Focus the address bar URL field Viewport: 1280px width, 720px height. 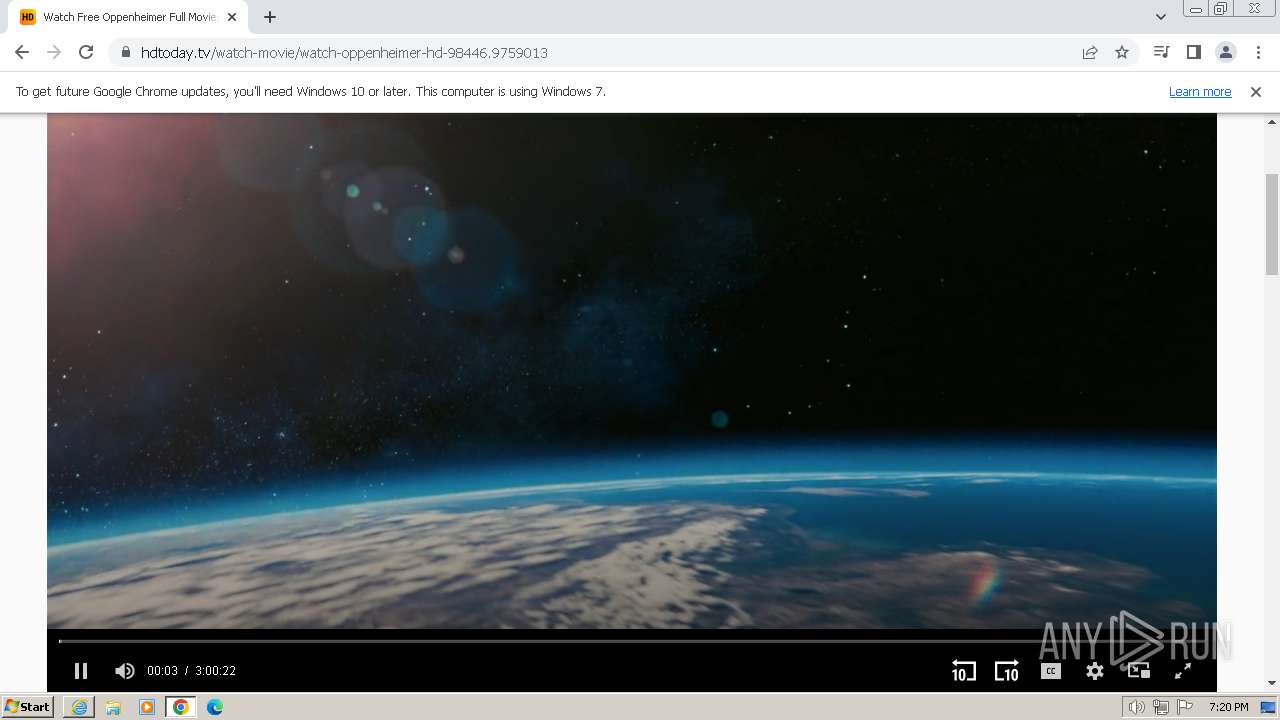point(600,53)
